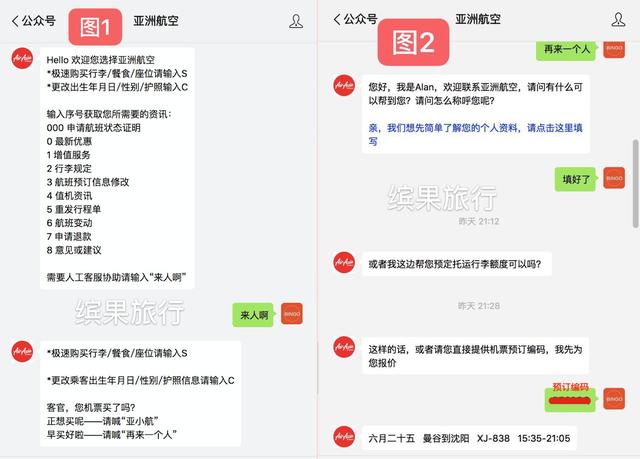Tap AirAsia avatar beside 客官，您机票买了吗 message
The image size is (640, 459).
22,351
